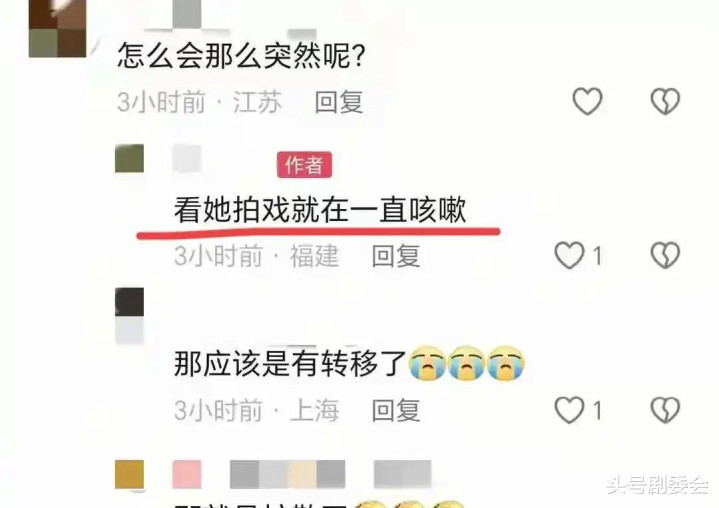
Task: Open the author's green avatar
Action: coord(129,158)
